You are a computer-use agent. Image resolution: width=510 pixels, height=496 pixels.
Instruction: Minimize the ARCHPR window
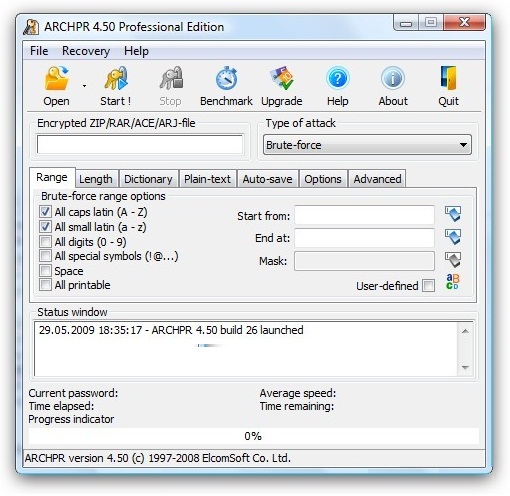(x=406, y=23)
